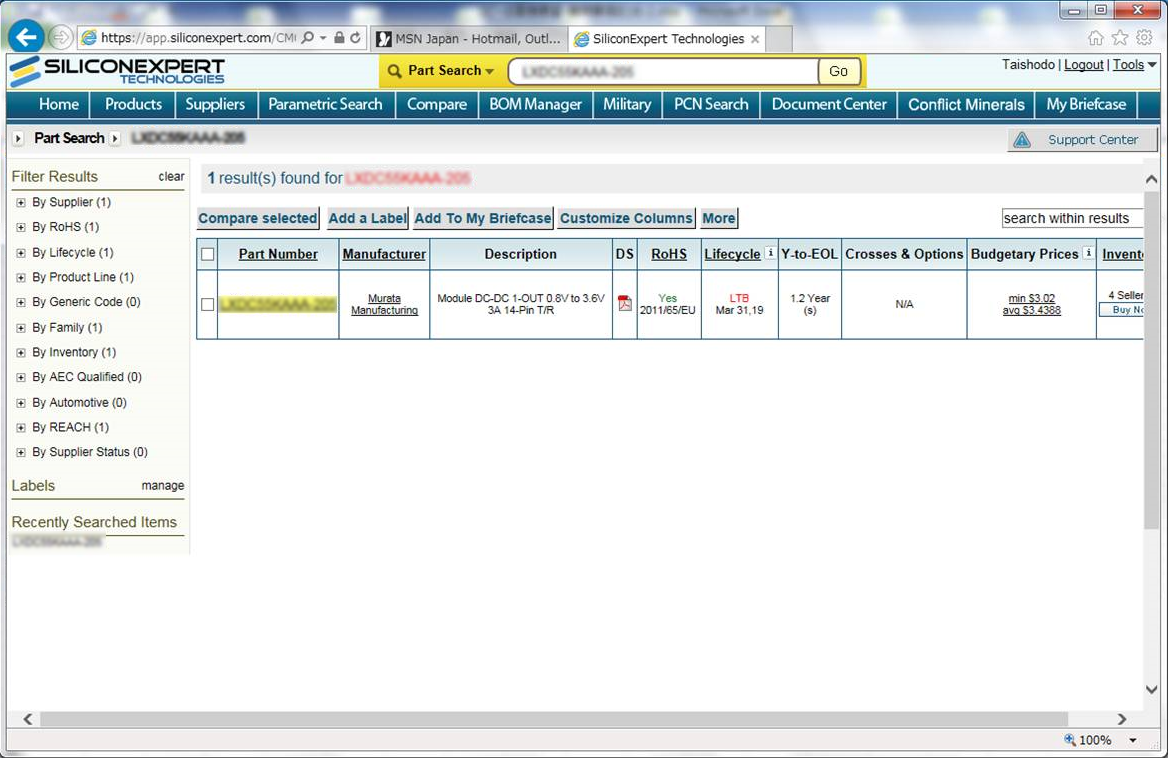The image size is (1168, 758).
Task: Click the Compare selected button
Action: (258, 218)
